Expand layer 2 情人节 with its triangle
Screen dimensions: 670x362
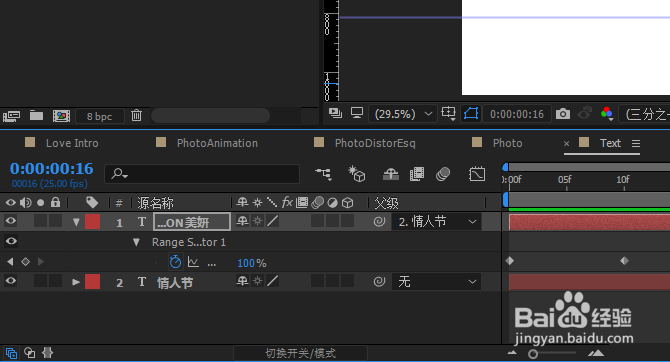(76, 282)
